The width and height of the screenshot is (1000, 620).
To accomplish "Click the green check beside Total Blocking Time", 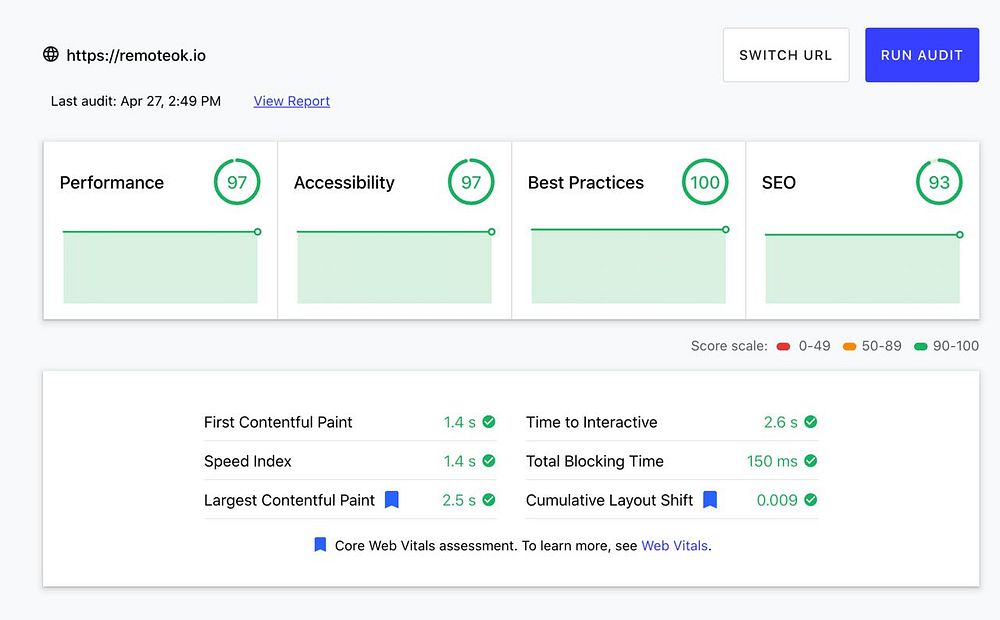I will [x=811, y=461].
